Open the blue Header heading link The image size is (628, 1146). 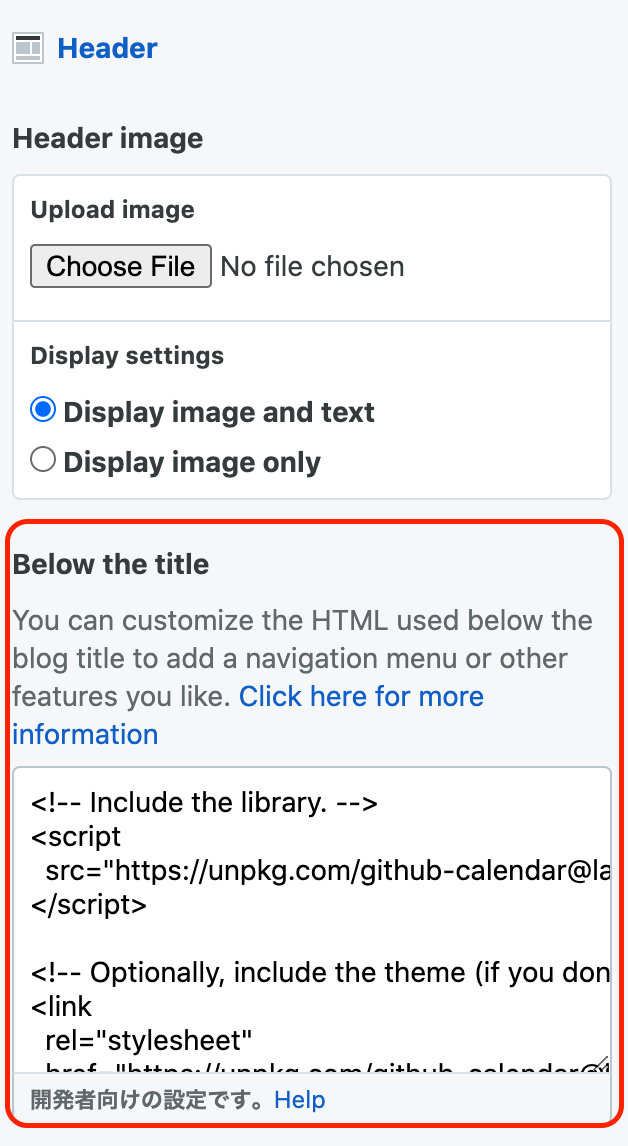(x=107, y=47)
